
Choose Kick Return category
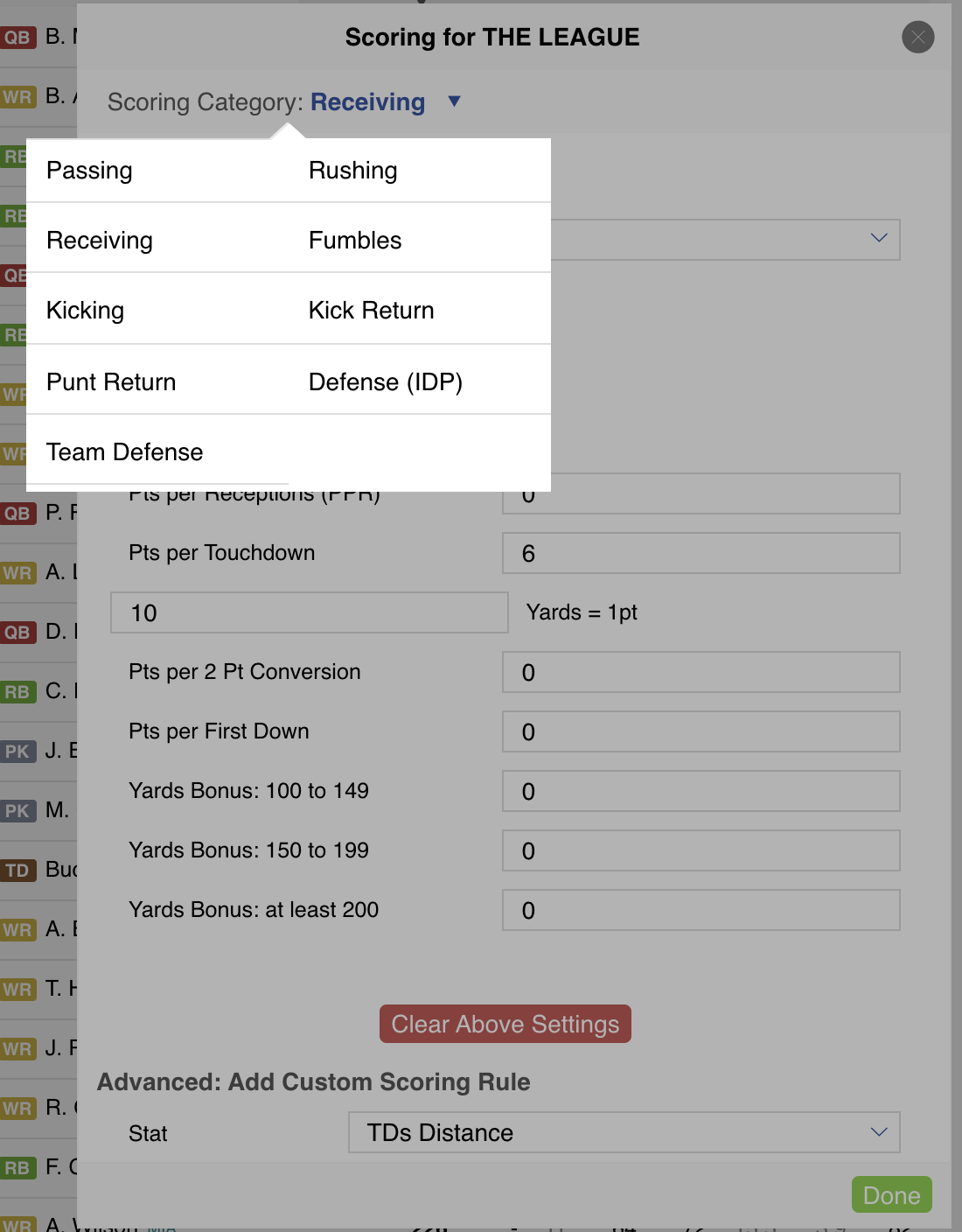[x=371, y=311]
